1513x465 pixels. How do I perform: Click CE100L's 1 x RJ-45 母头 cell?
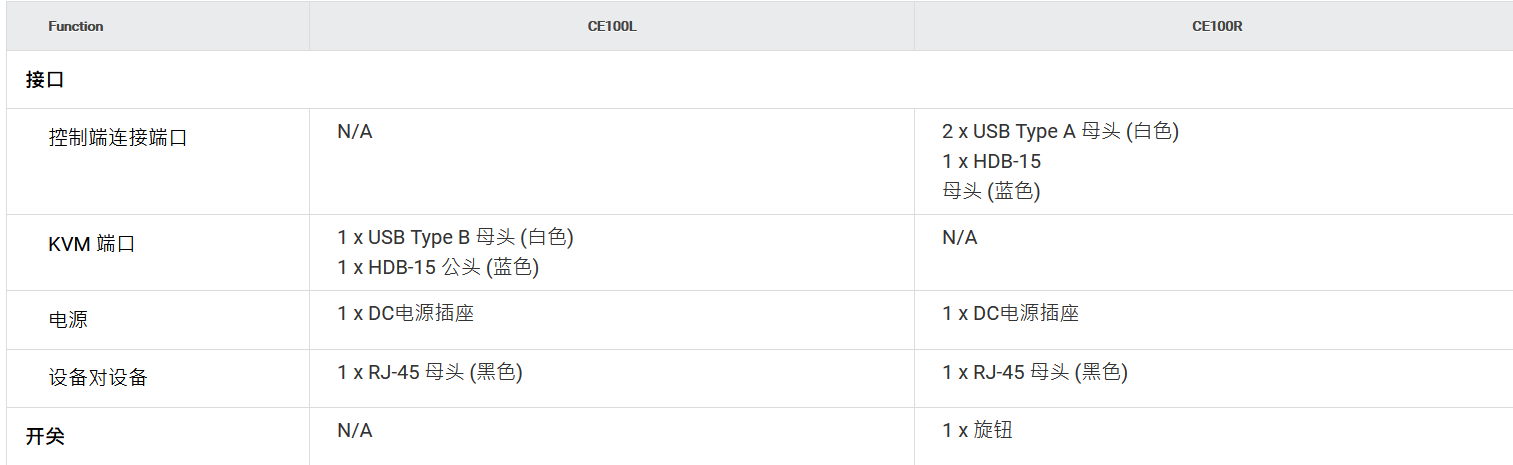pyautogui.click(x=430, y=372)
